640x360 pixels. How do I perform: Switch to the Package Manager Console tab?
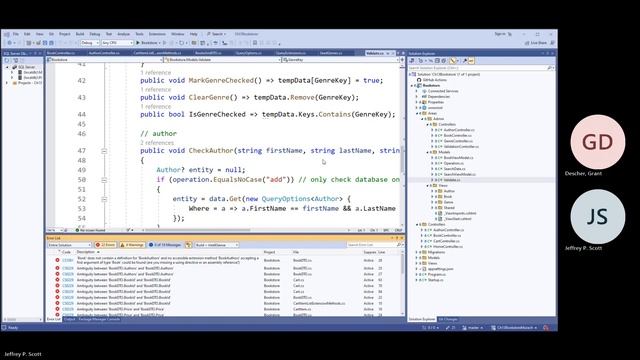99,319
